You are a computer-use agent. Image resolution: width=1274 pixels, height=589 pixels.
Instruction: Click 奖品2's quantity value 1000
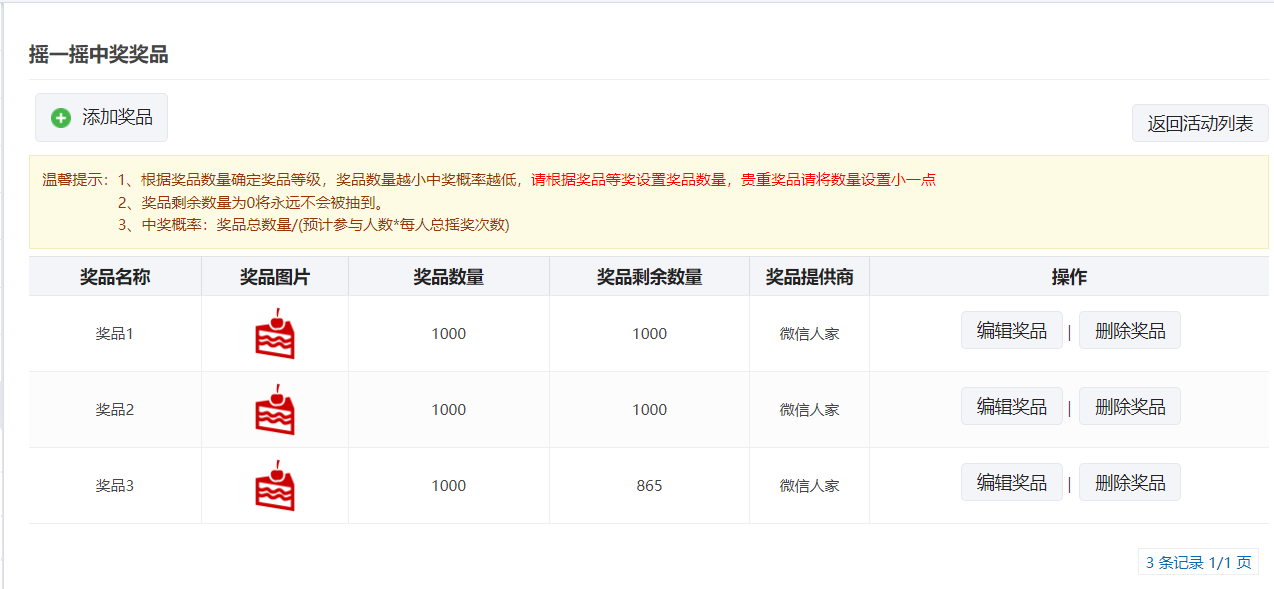(449, 410)
